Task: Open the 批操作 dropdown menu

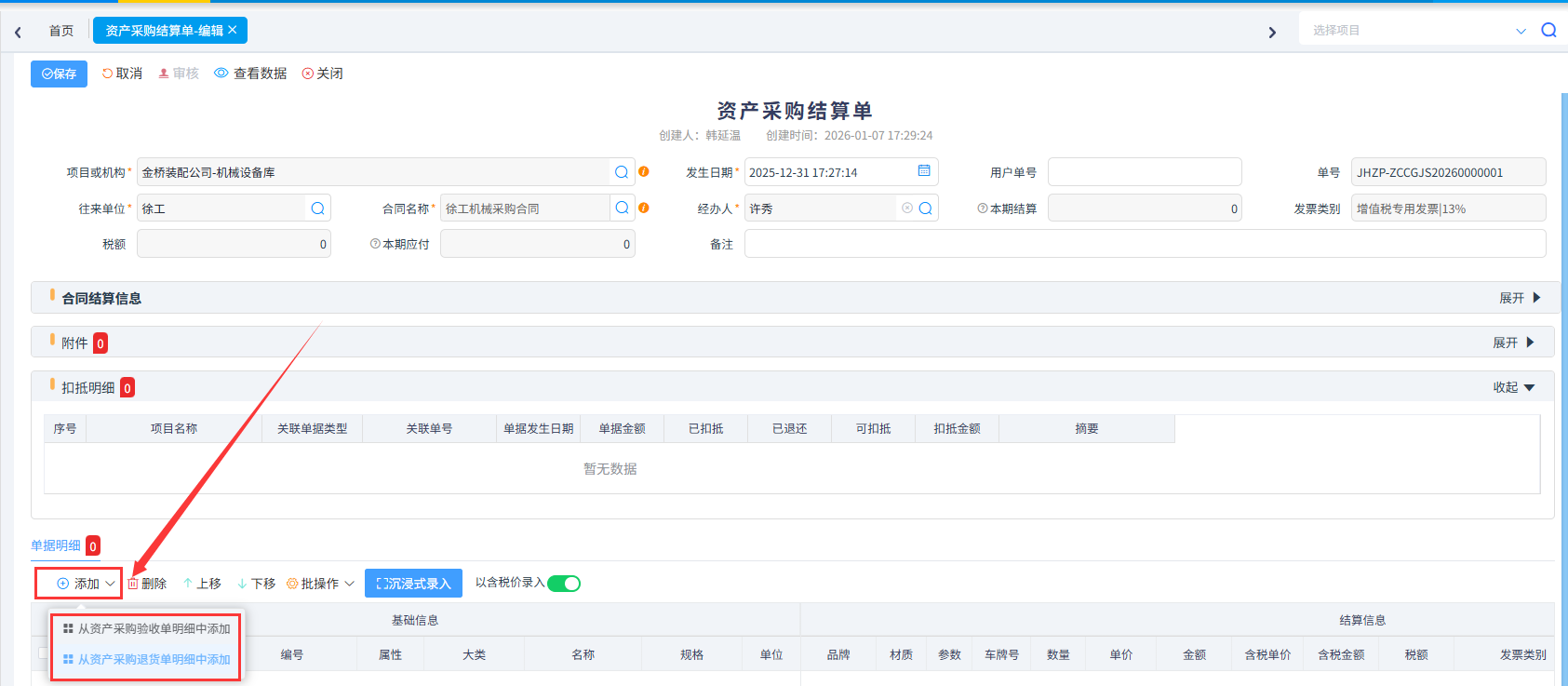Action: [x=320, y=584]
